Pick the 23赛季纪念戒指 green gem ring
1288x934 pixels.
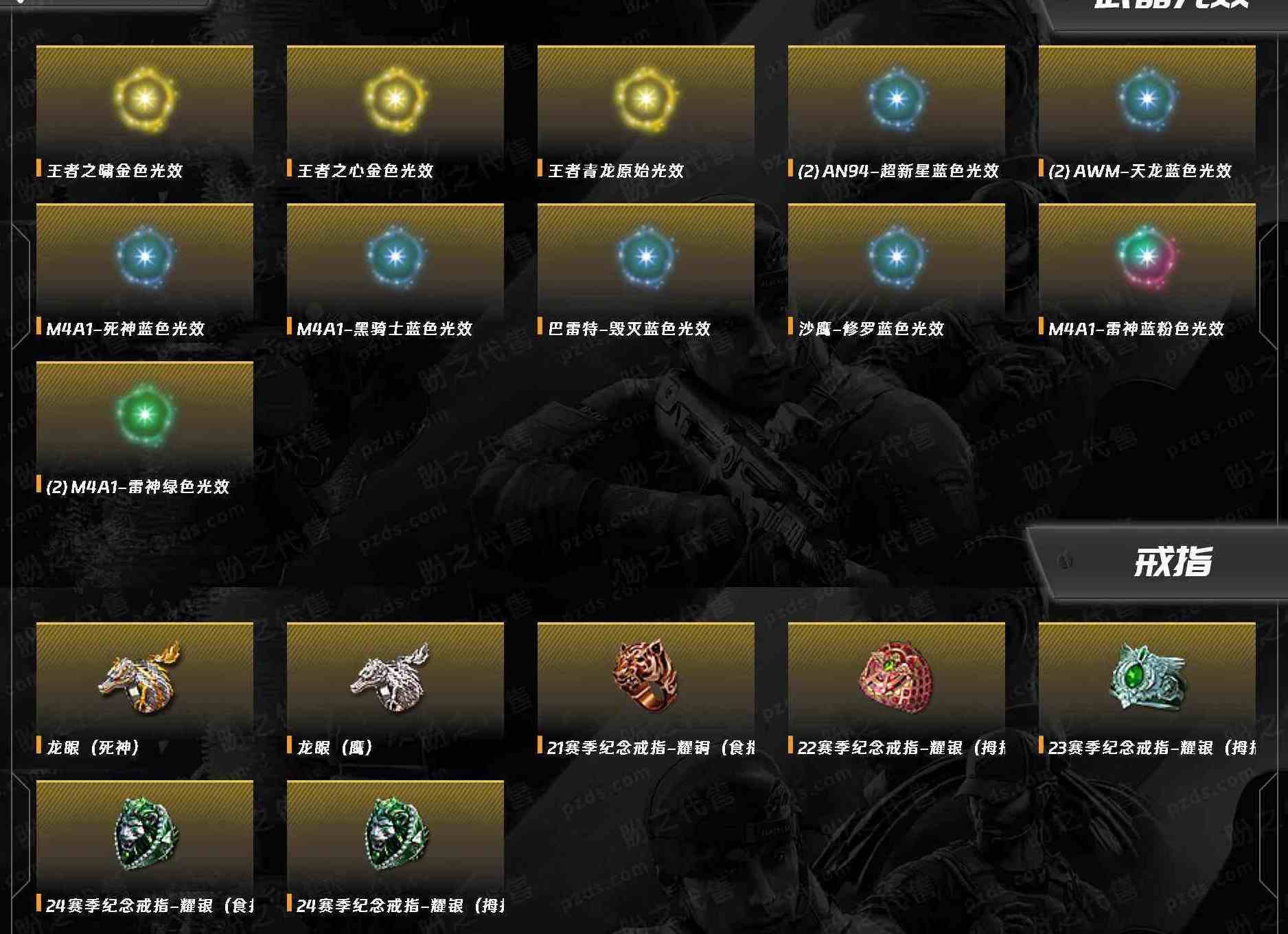pyautogui.click(x=1147, y=676)
